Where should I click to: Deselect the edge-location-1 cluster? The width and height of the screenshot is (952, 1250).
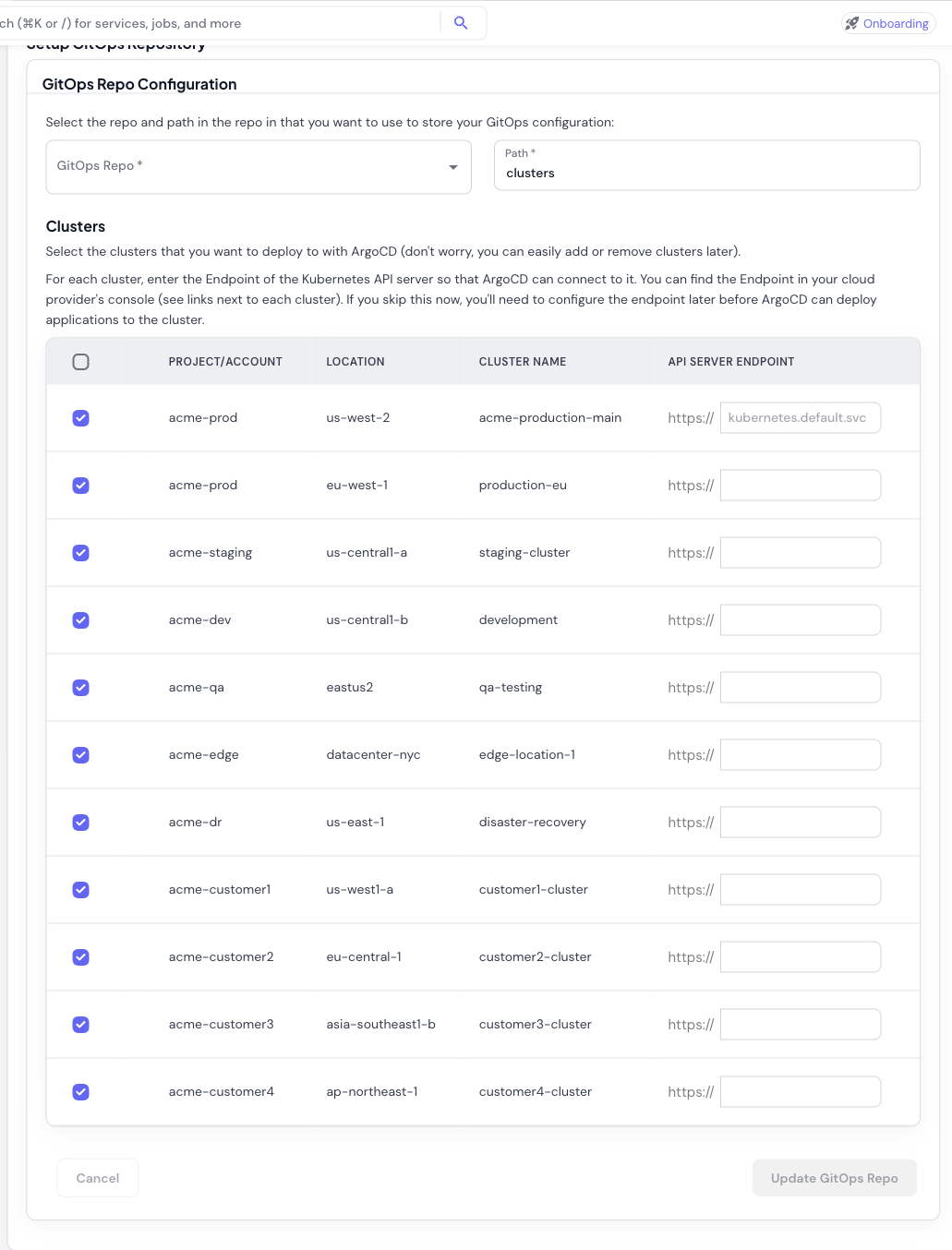point(80,754)
